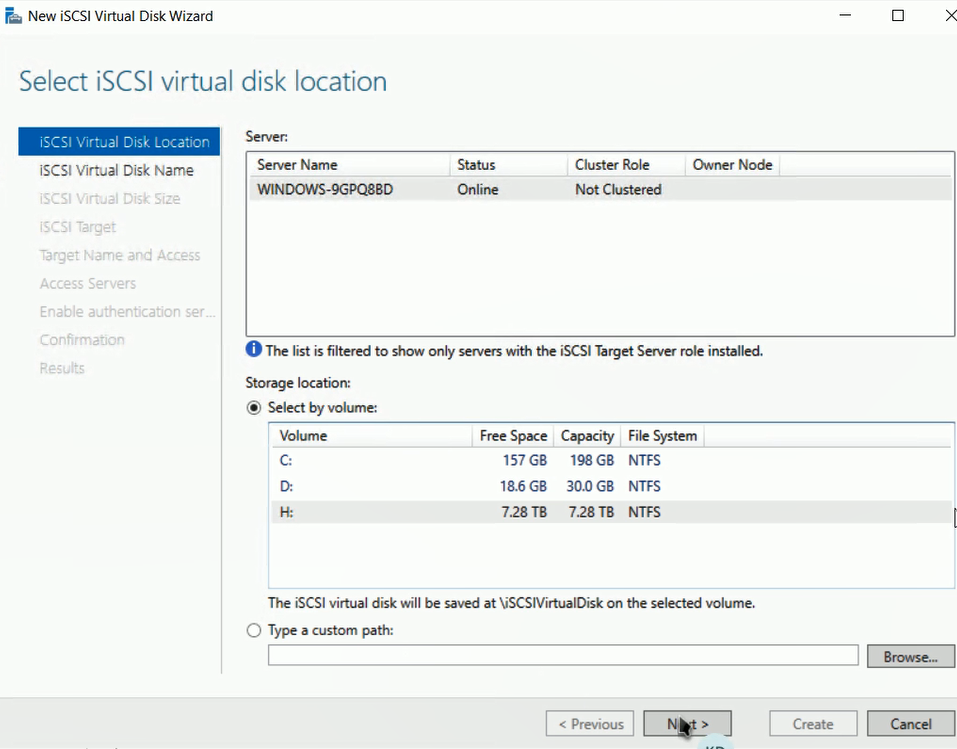The image size is (957, 749).
Task: Click the Capacity column header
Action: click(x=587, y=436)
